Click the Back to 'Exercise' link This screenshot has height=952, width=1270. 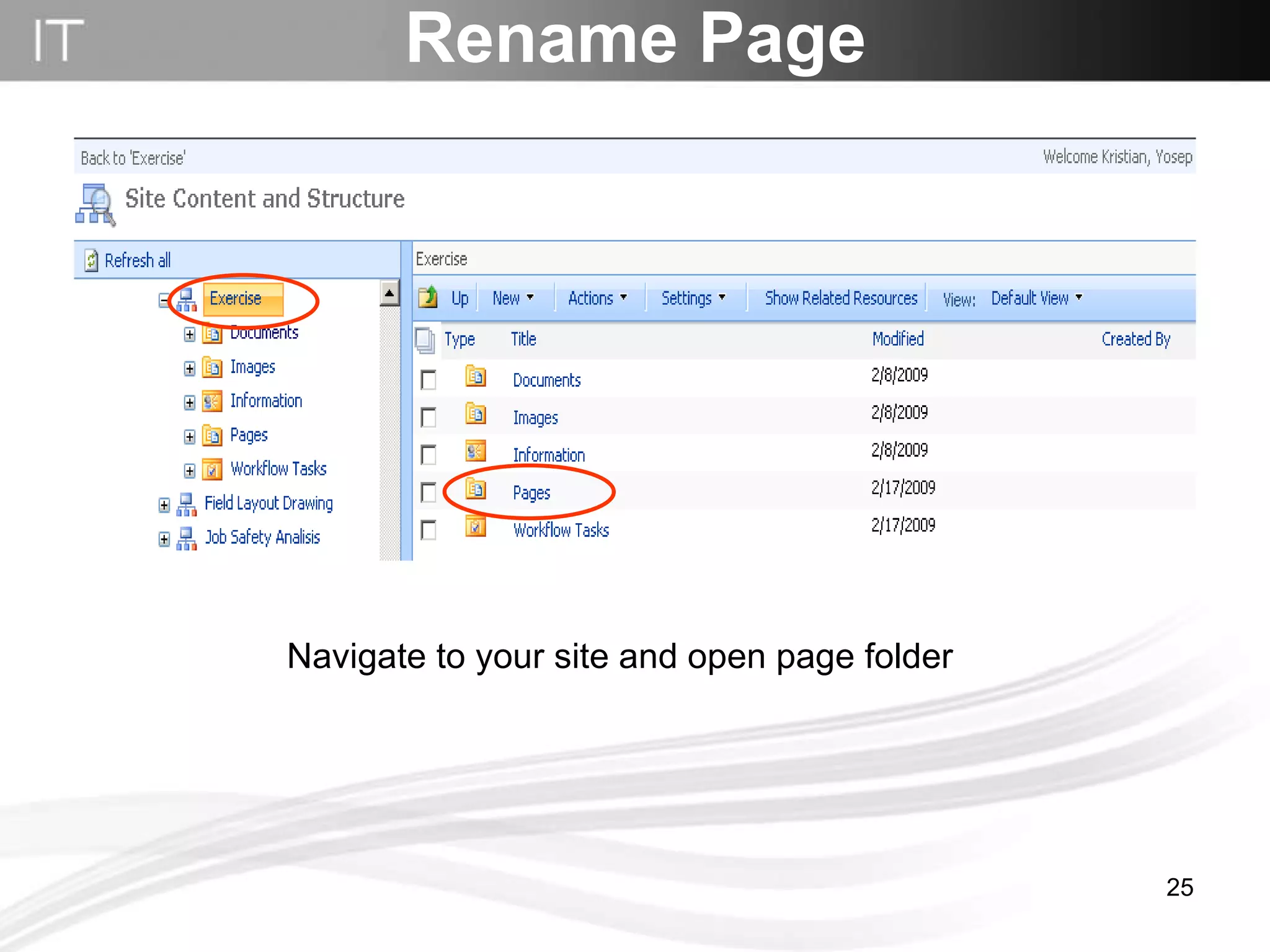[133, 158]
